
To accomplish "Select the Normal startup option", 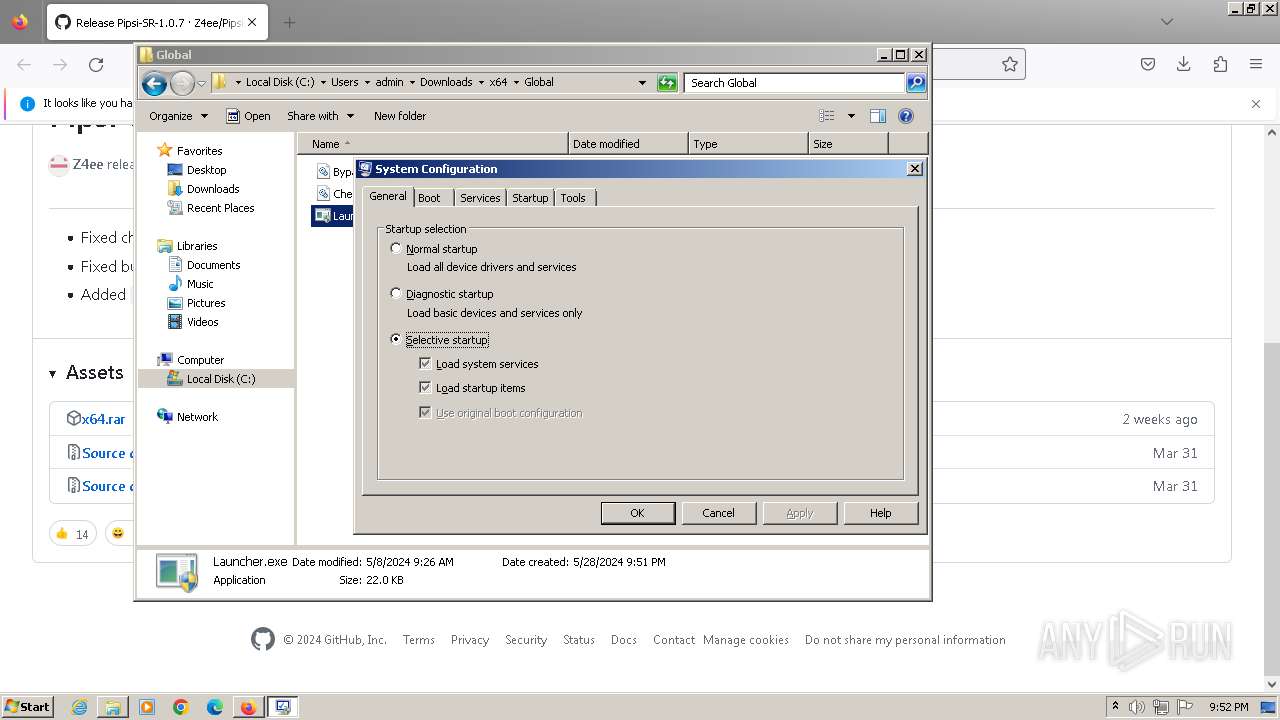I will (396, 248).
